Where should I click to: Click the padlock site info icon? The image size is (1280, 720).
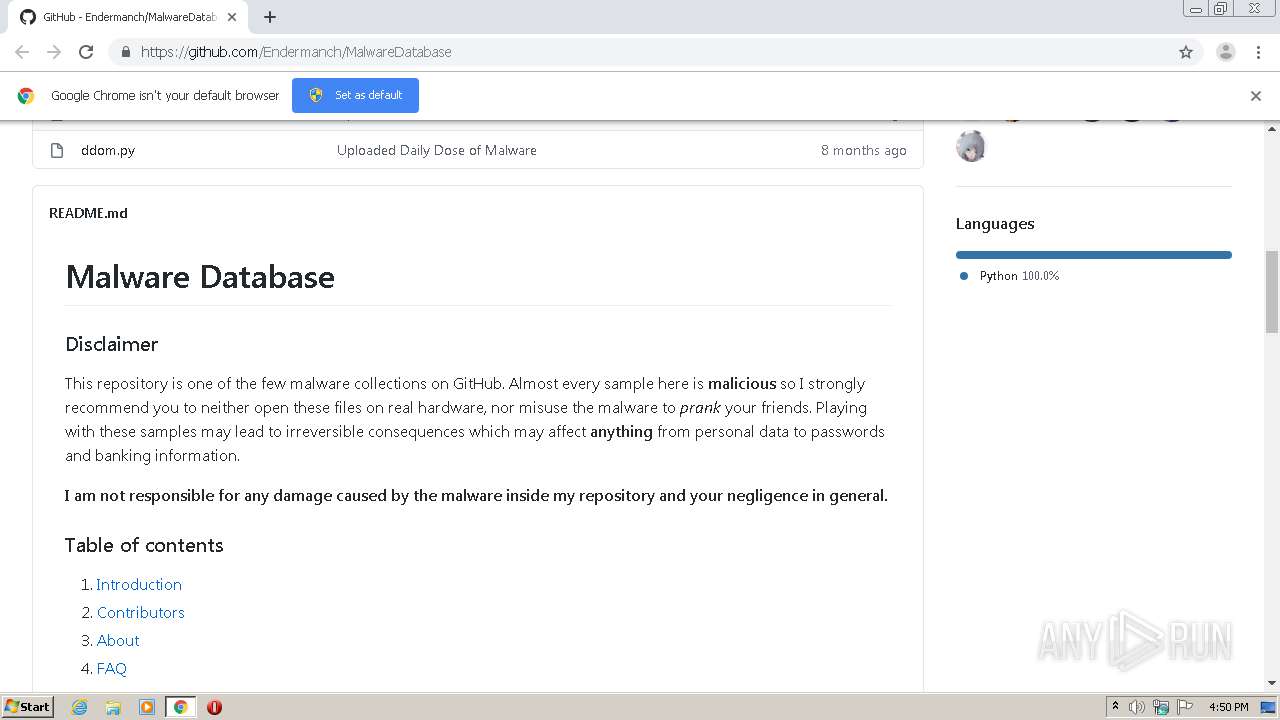125,52
